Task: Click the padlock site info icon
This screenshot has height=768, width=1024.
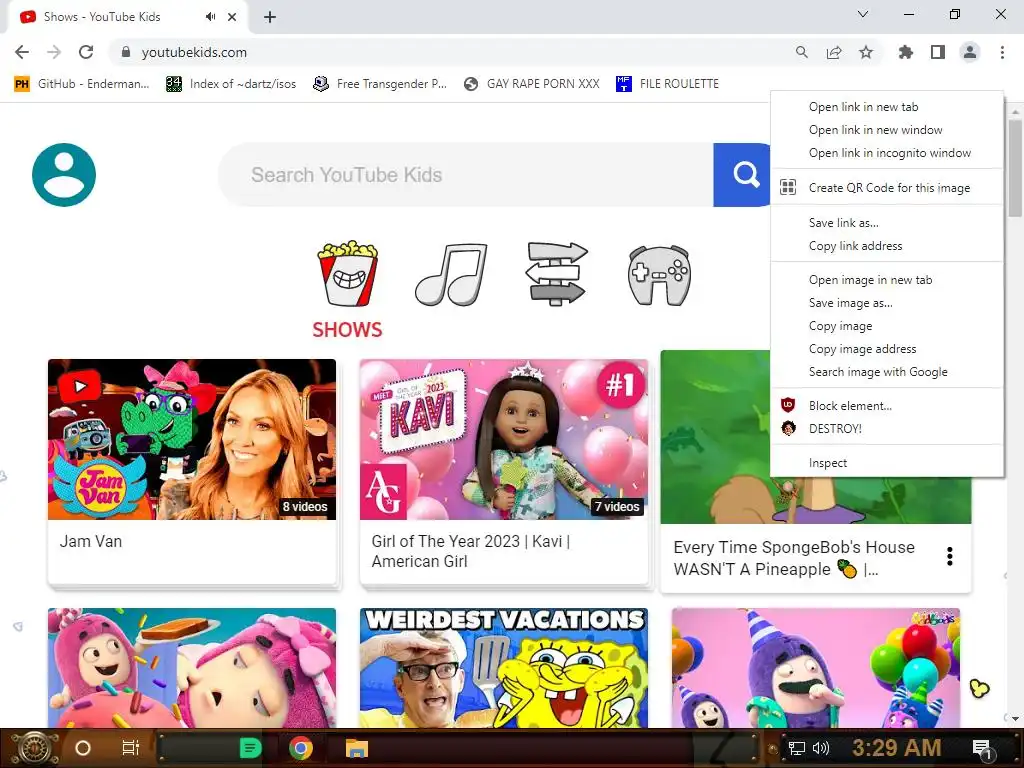Action: (126, 52)
